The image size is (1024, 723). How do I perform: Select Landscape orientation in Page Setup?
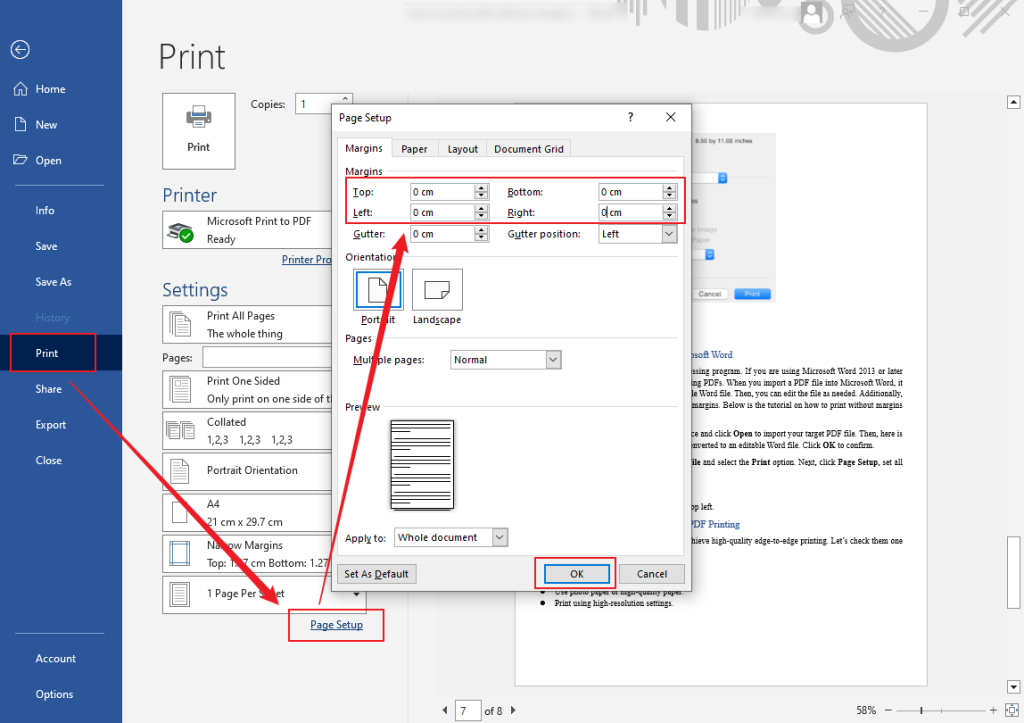click(437, 289)
